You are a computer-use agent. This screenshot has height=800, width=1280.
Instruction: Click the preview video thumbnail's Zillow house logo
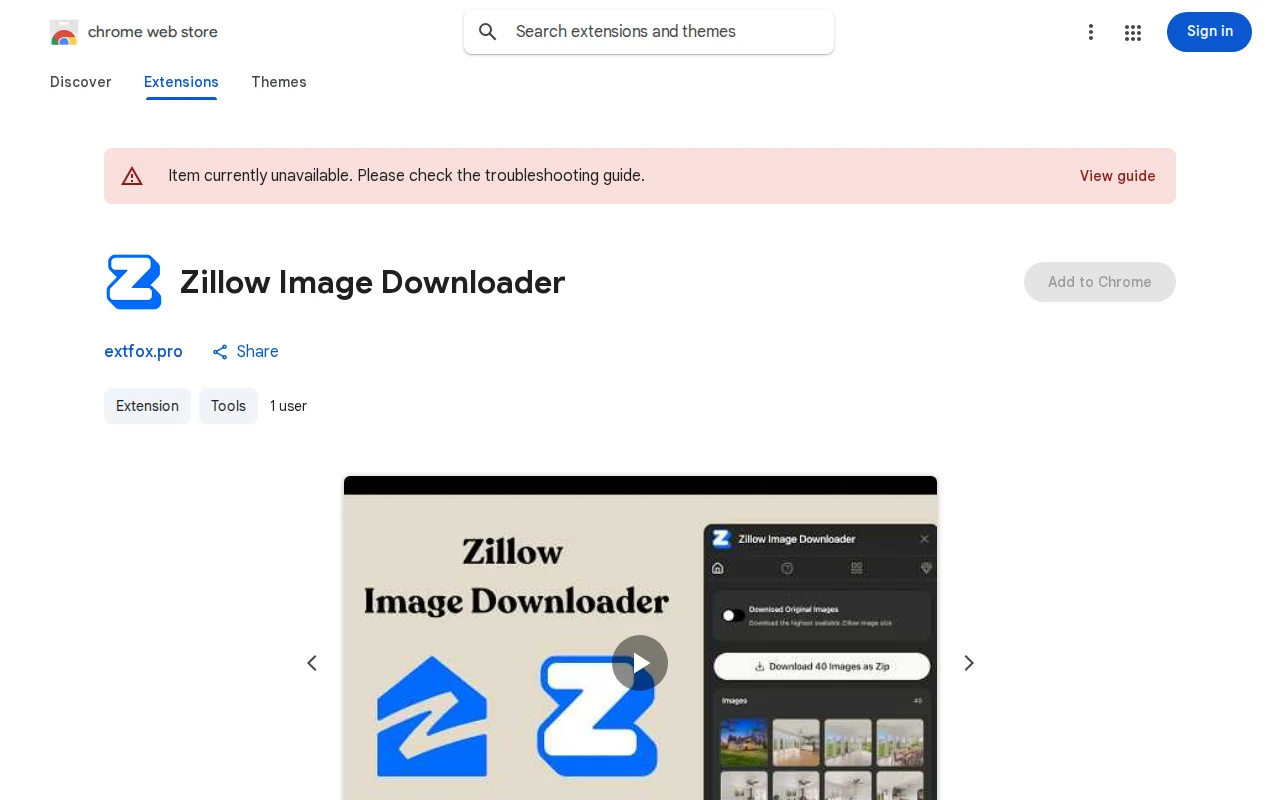[x=432, y=717]
